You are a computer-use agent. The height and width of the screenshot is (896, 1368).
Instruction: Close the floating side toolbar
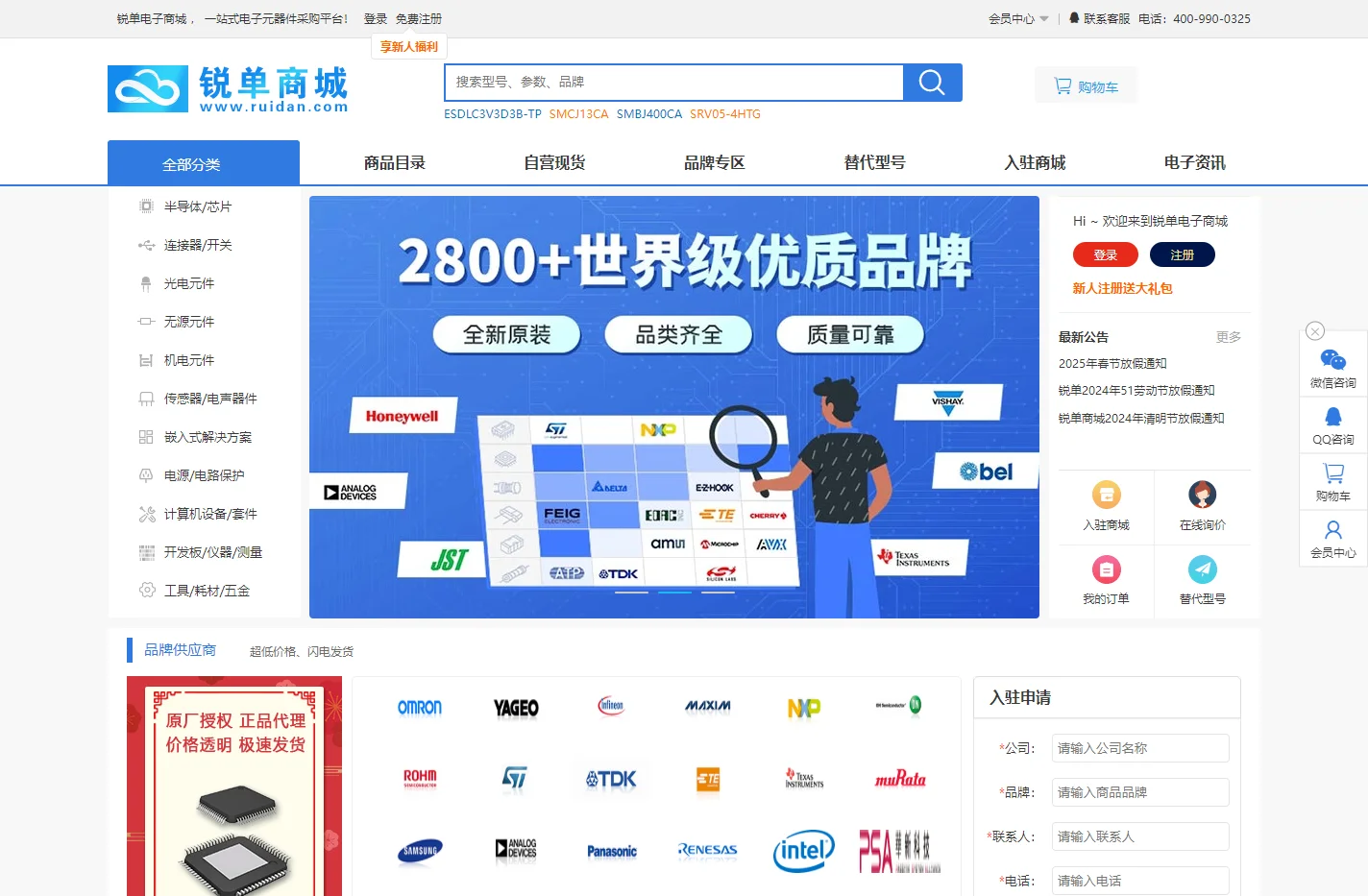tap(1315, 331)
